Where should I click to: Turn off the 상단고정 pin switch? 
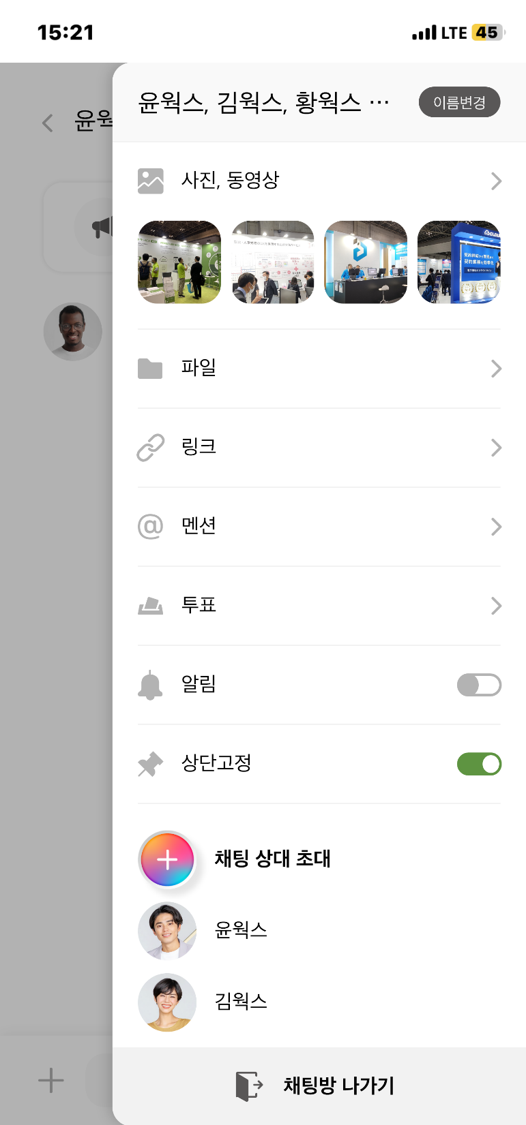tap(479, 764)
